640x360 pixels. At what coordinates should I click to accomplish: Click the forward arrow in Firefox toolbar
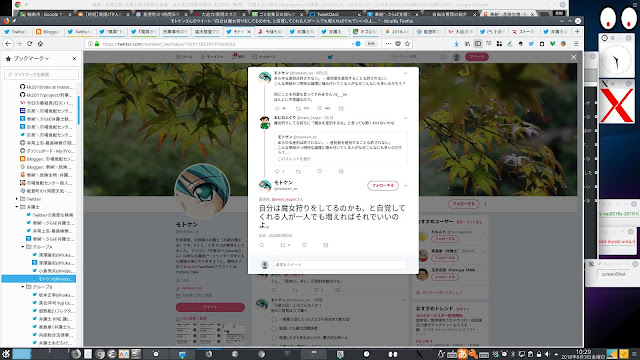pyautogui.click(x=19, y=44)
